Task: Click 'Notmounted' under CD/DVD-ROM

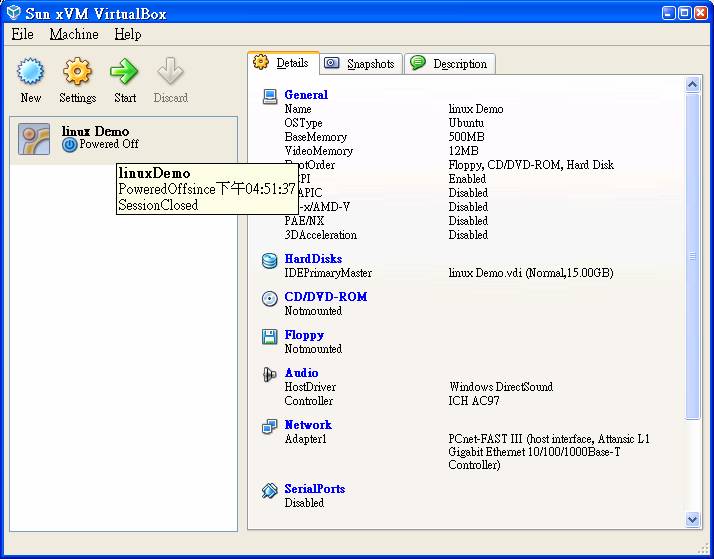Action: pos(313,311)
